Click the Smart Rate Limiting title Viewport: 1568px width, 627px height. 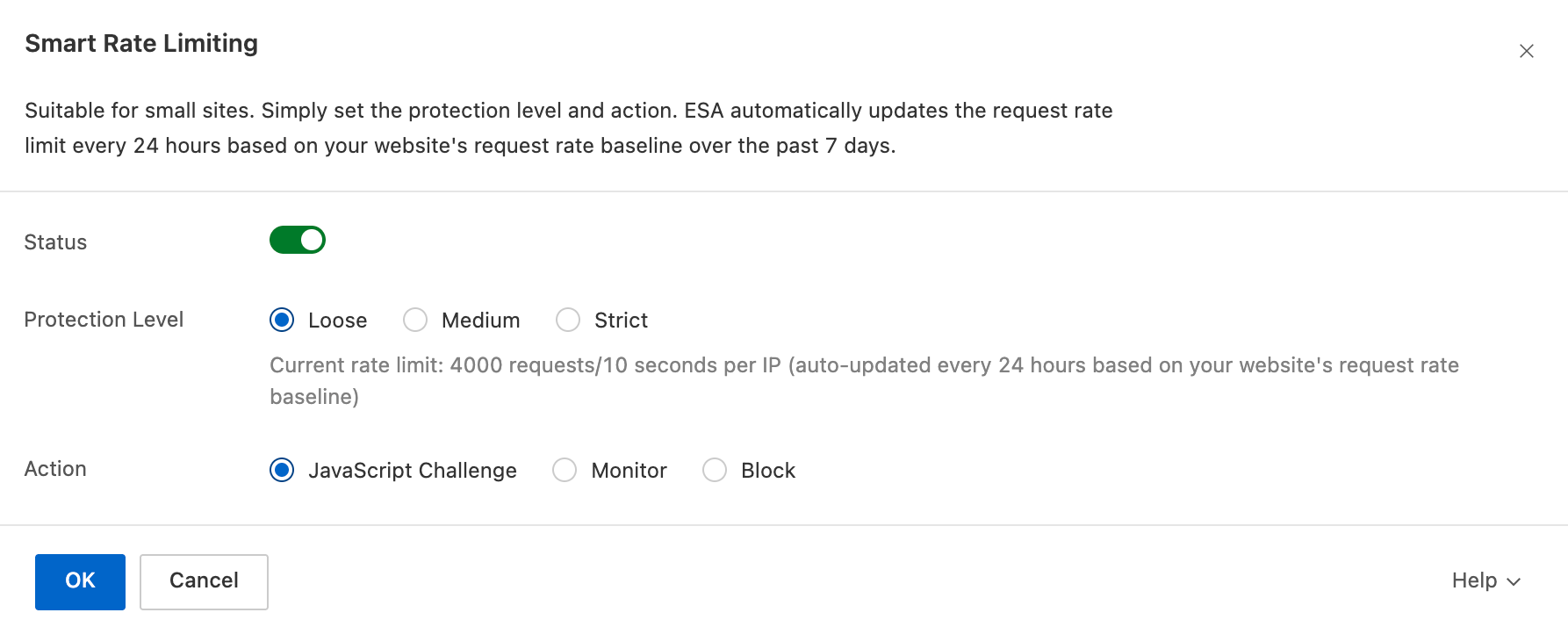141,43
